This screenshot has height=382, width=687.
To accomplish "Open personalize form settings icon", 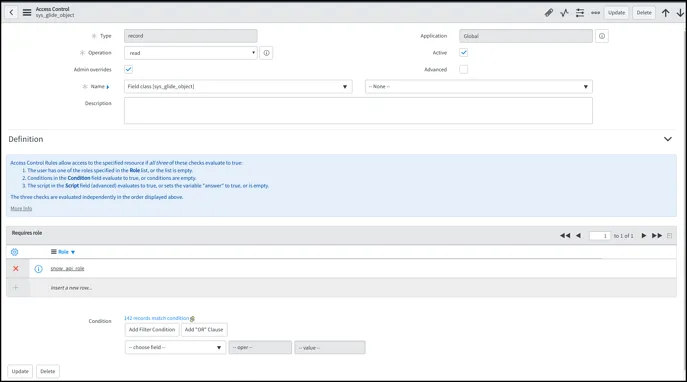I will [x=580, y=13].
